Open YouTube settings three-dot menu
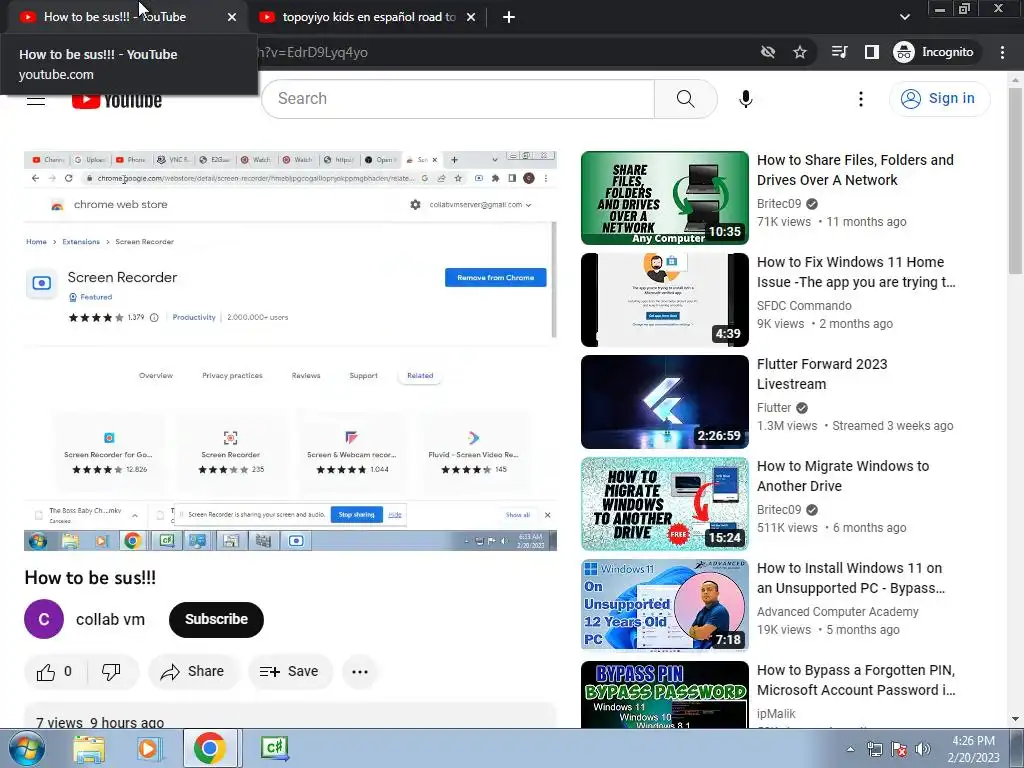 coord(860,99)
